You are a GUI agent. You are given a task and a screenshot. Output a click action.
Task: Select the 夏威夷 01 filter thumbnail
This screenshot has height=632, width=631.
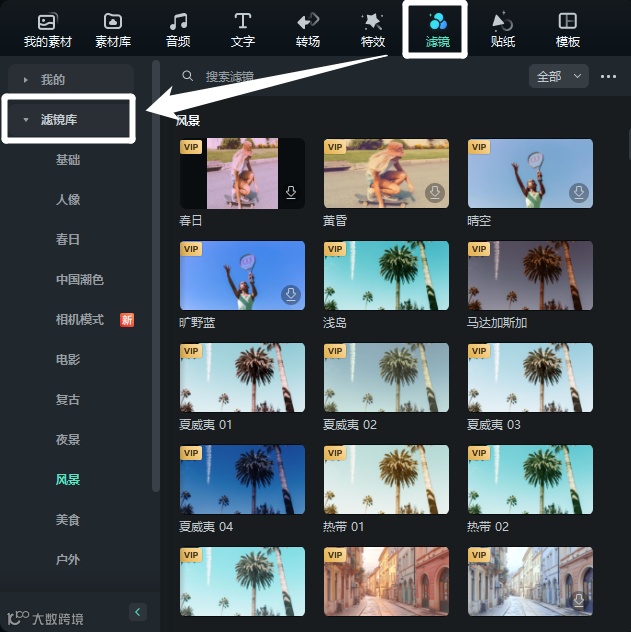click(242, 377)
